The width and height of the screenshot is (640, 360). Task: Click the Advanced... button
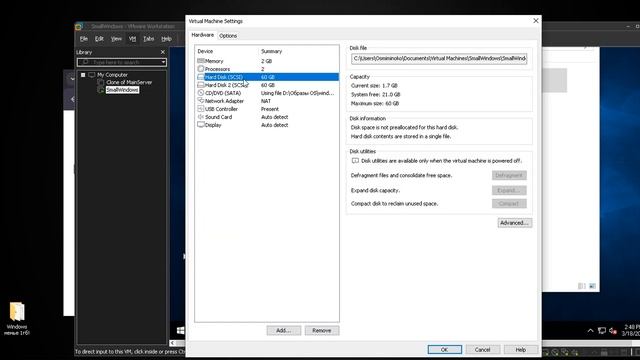click(514, 223)
